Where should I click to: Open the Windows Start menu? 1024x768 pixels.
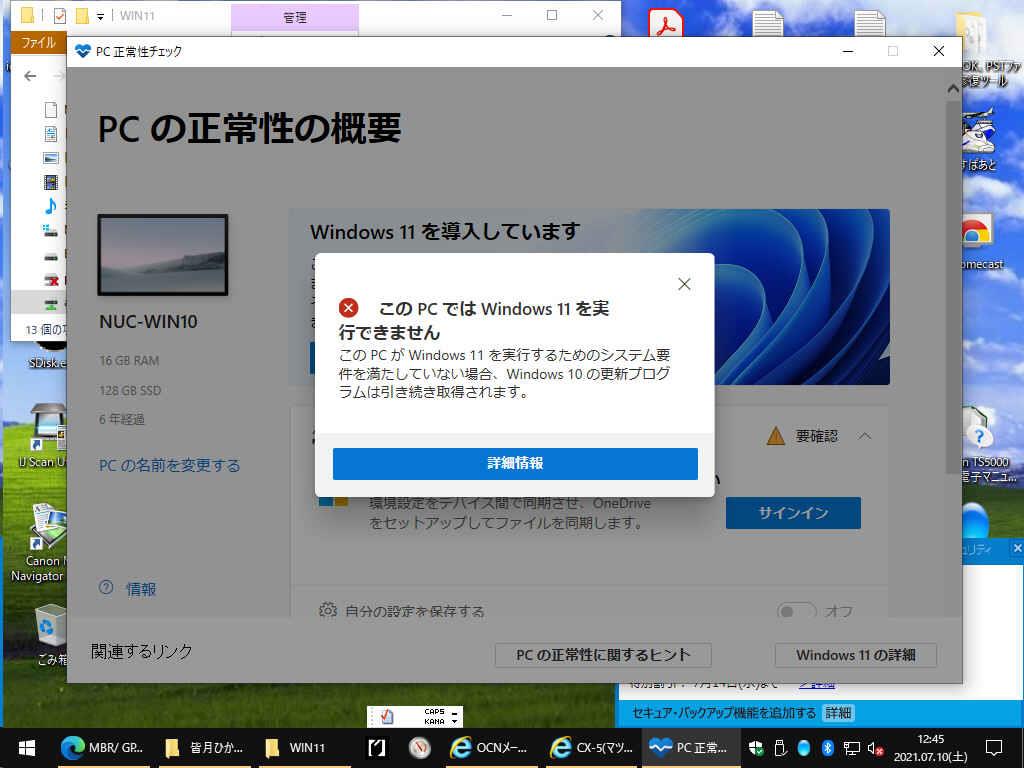(27, 748)
